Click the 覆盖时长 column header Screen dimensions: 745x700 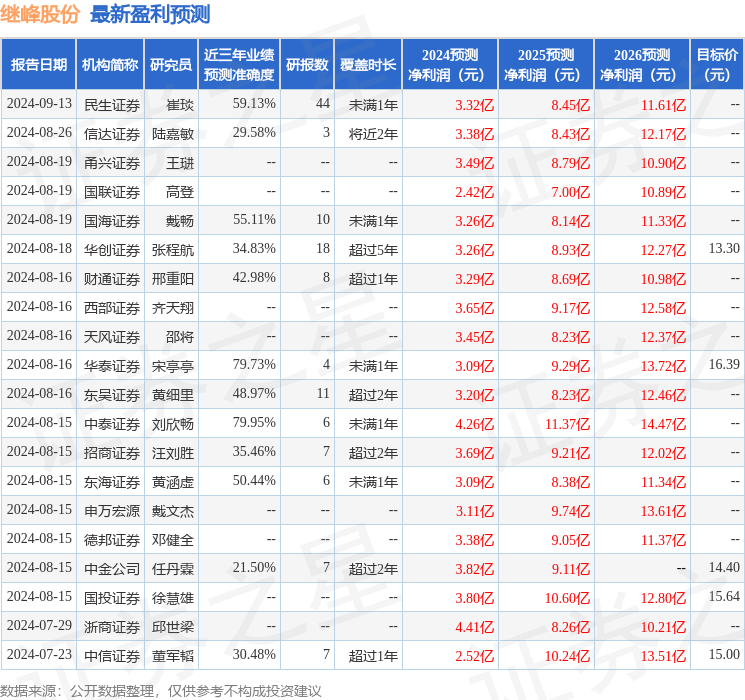368,64
